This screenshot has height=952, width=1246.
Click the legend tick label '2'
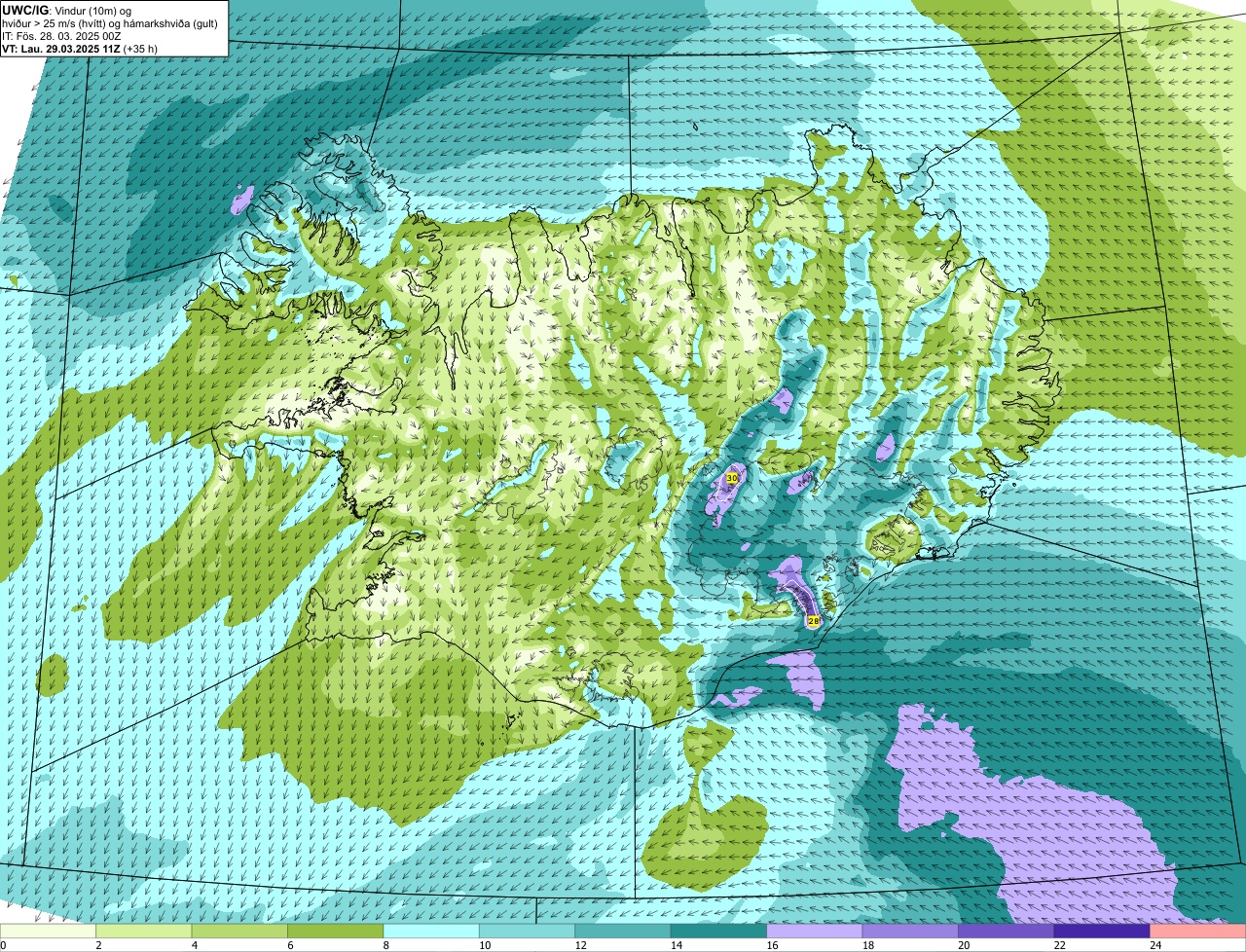[98, 945]
